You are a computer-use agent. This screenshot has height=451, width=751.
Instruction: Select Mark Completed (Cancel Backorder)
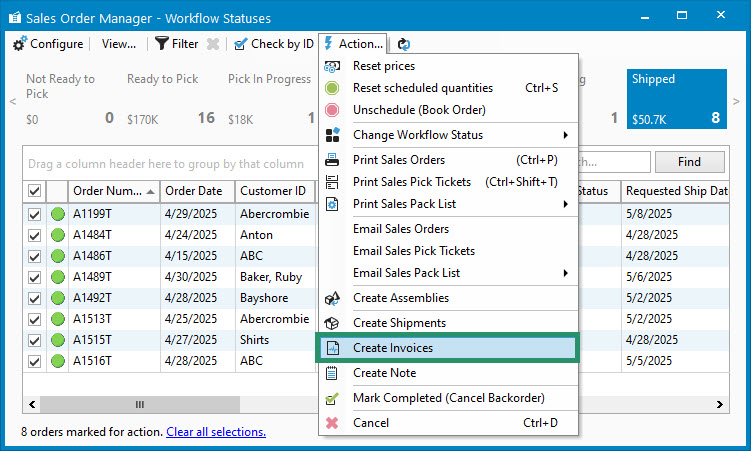coord(448,398)
